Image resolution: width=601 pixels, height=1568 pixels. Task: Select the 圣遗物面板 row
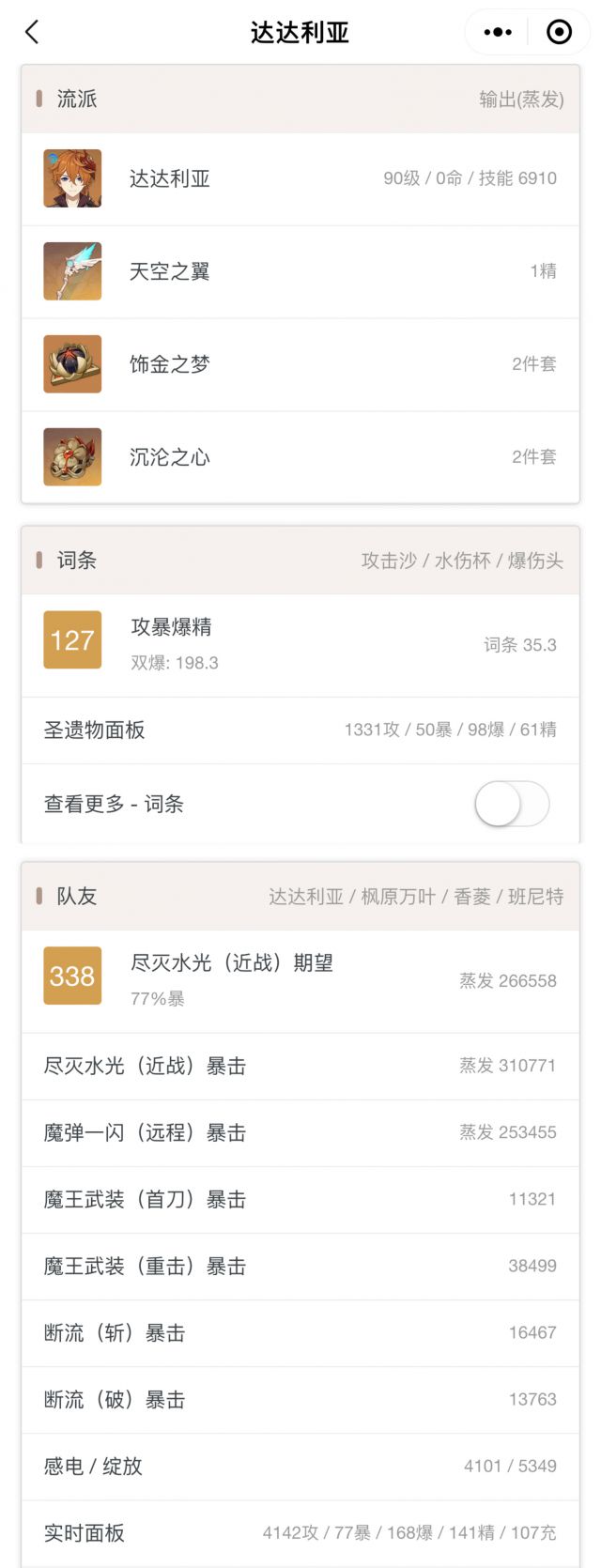point(300,730)
